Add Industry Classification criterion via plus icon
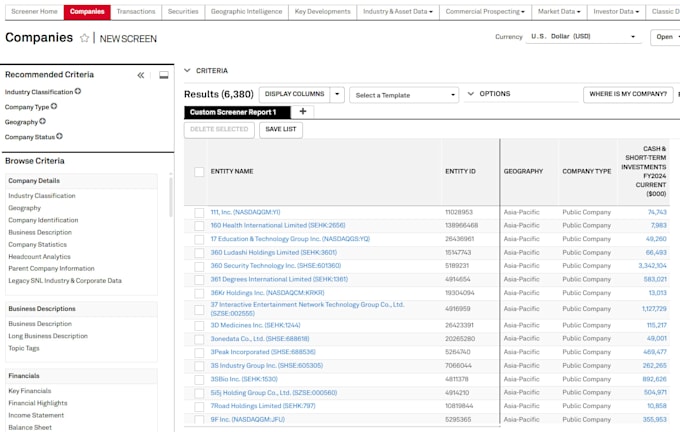This screenshot has width=680, height=432. click(x=78, y=92)
